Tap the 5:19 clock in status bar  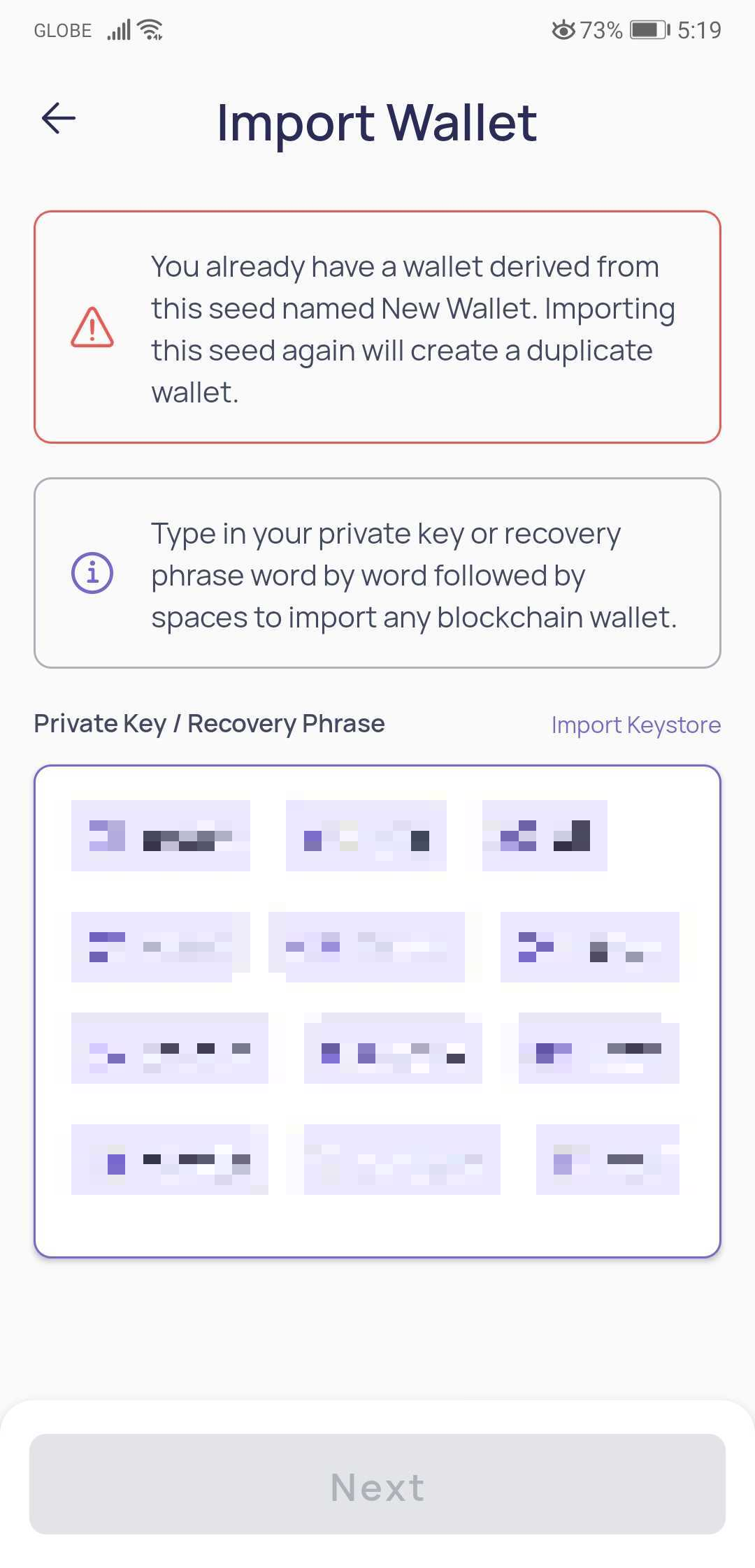click(699, 30)
